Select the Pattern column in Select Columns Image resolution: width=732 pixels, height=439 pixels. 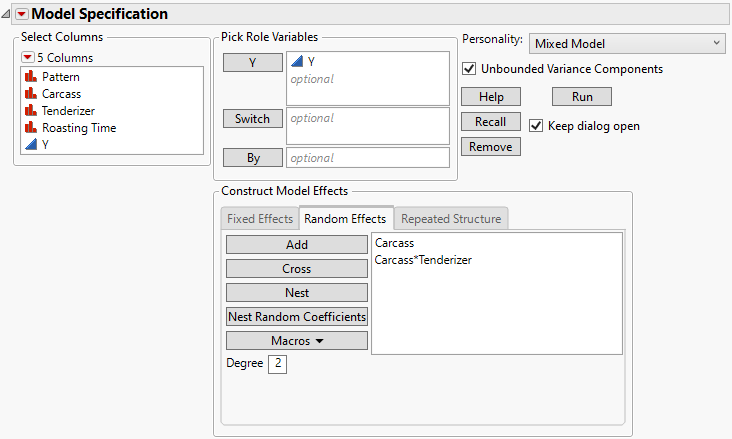point(61,77)
